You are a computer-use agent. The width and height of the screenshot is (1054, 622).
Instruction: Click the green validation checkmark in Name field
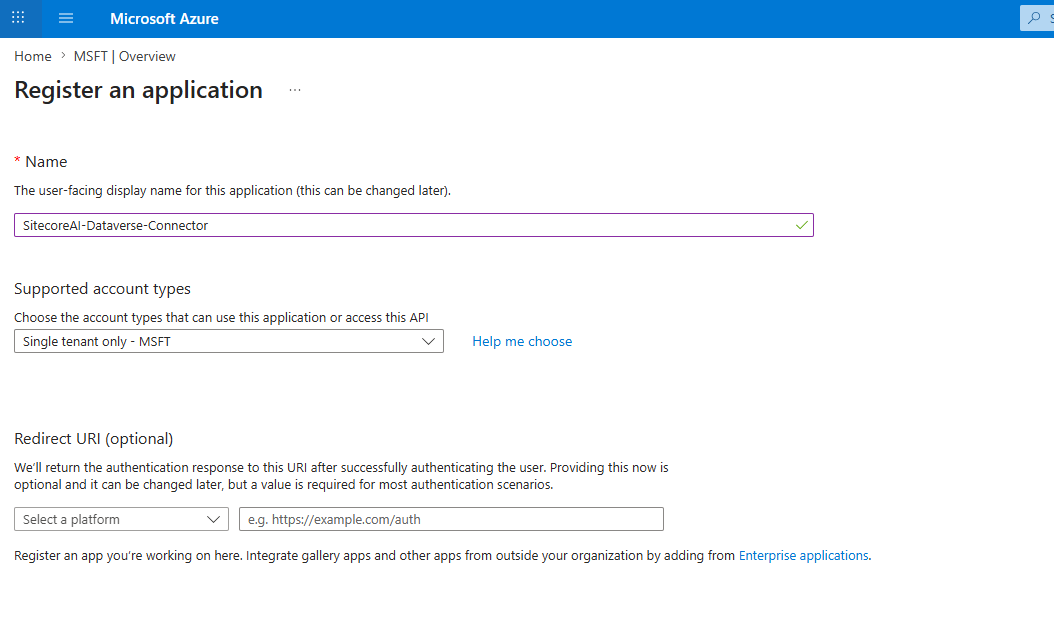(801, 225)
